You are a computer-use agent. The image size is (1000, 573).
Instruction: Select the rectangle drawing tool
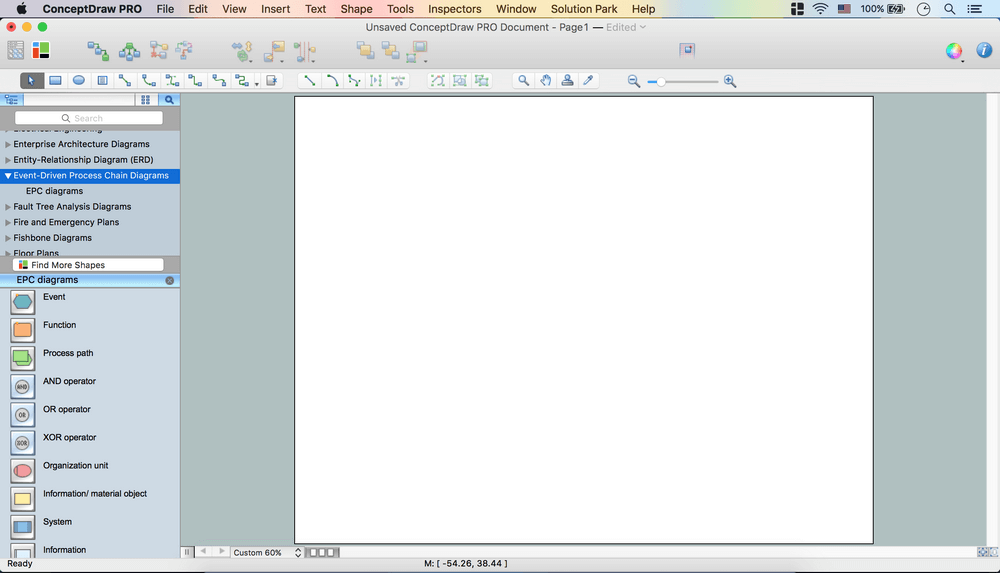[x=55, y=81]
